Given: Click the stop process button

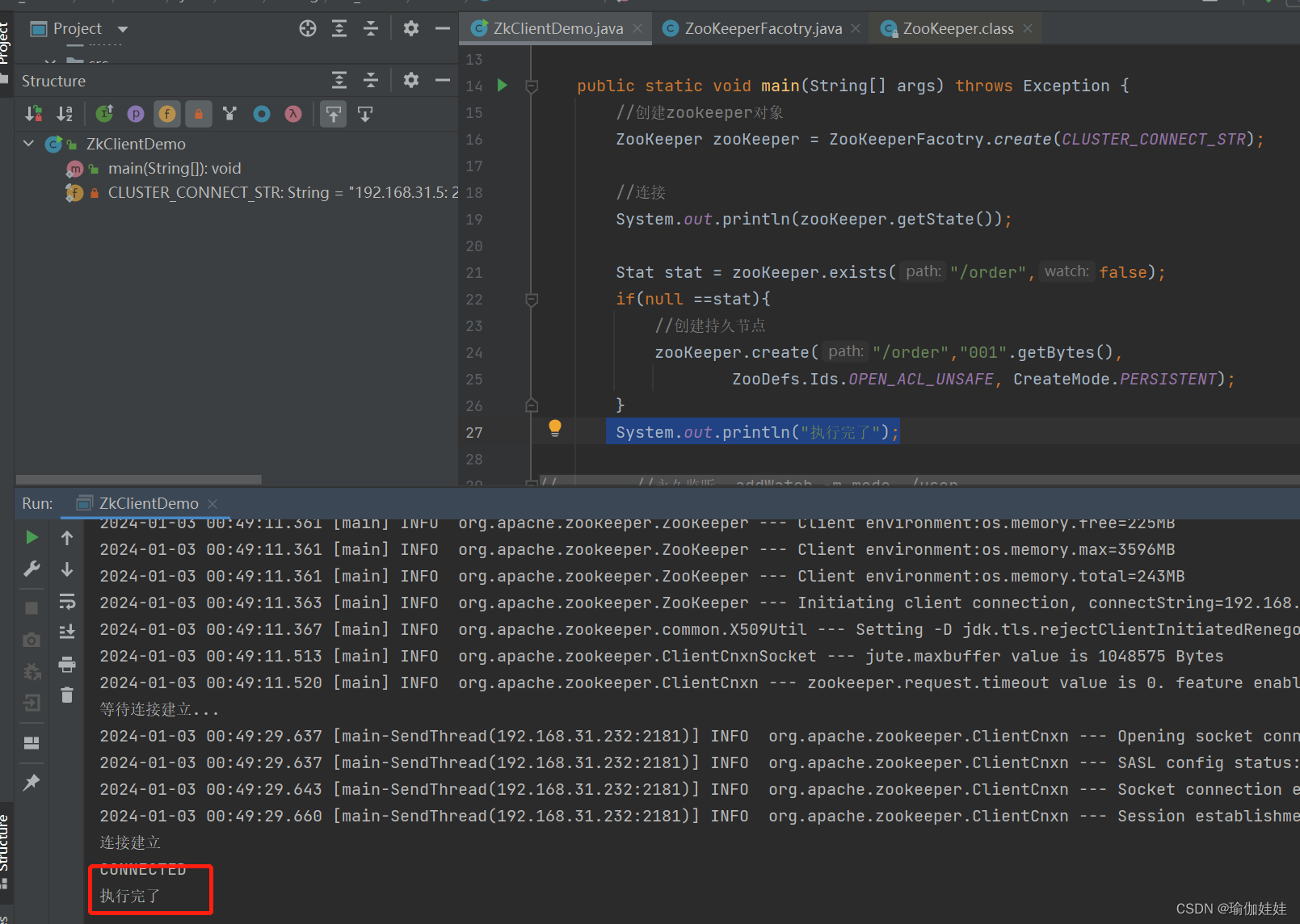Looking at the screenshot, I should coord(32,607).
